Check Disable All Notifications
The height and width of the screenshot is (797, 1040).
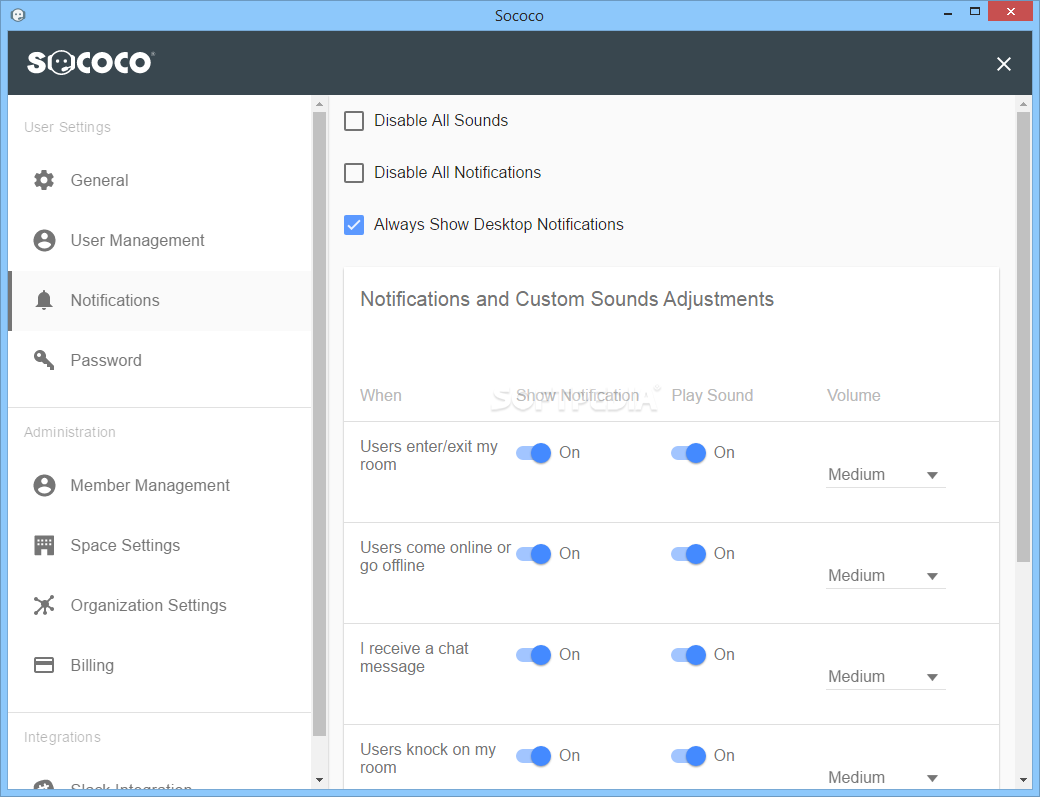click(x=354, y=173)
